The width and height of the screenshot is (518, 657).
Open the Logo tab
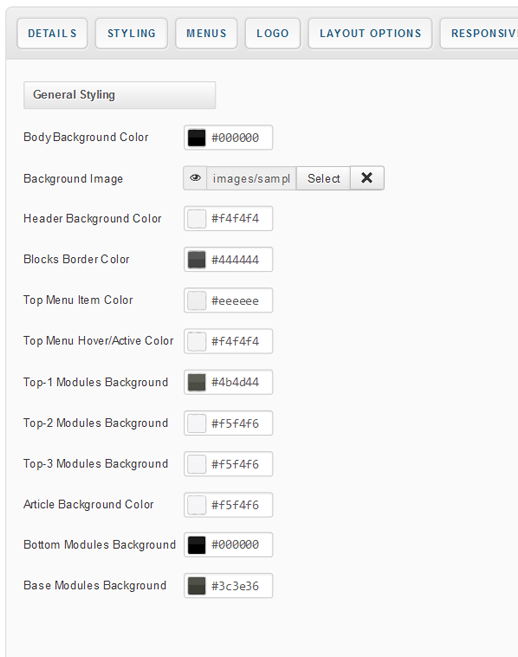[x=273, y=34]
